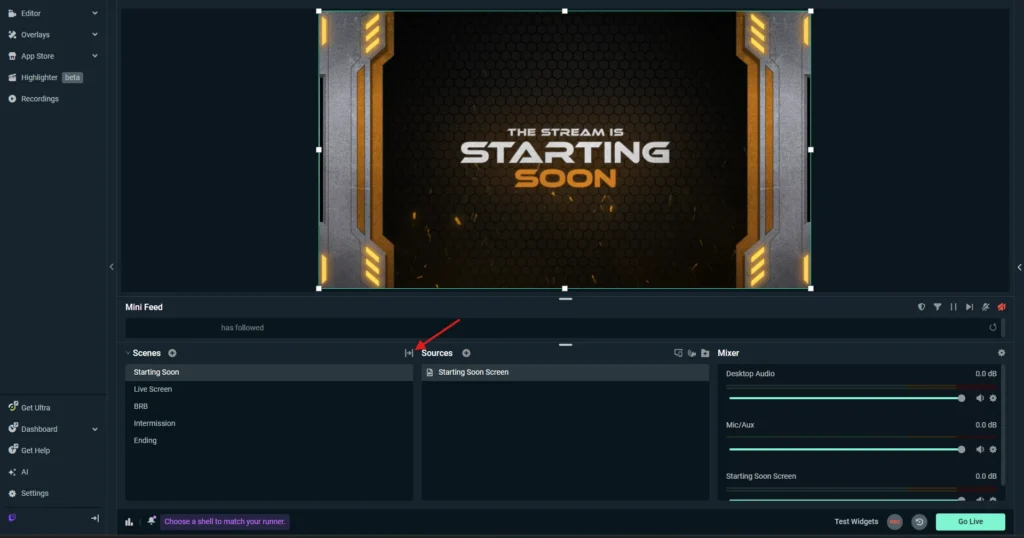
Task: Open performance stats bar chart icon
Action: click(129, 522)
